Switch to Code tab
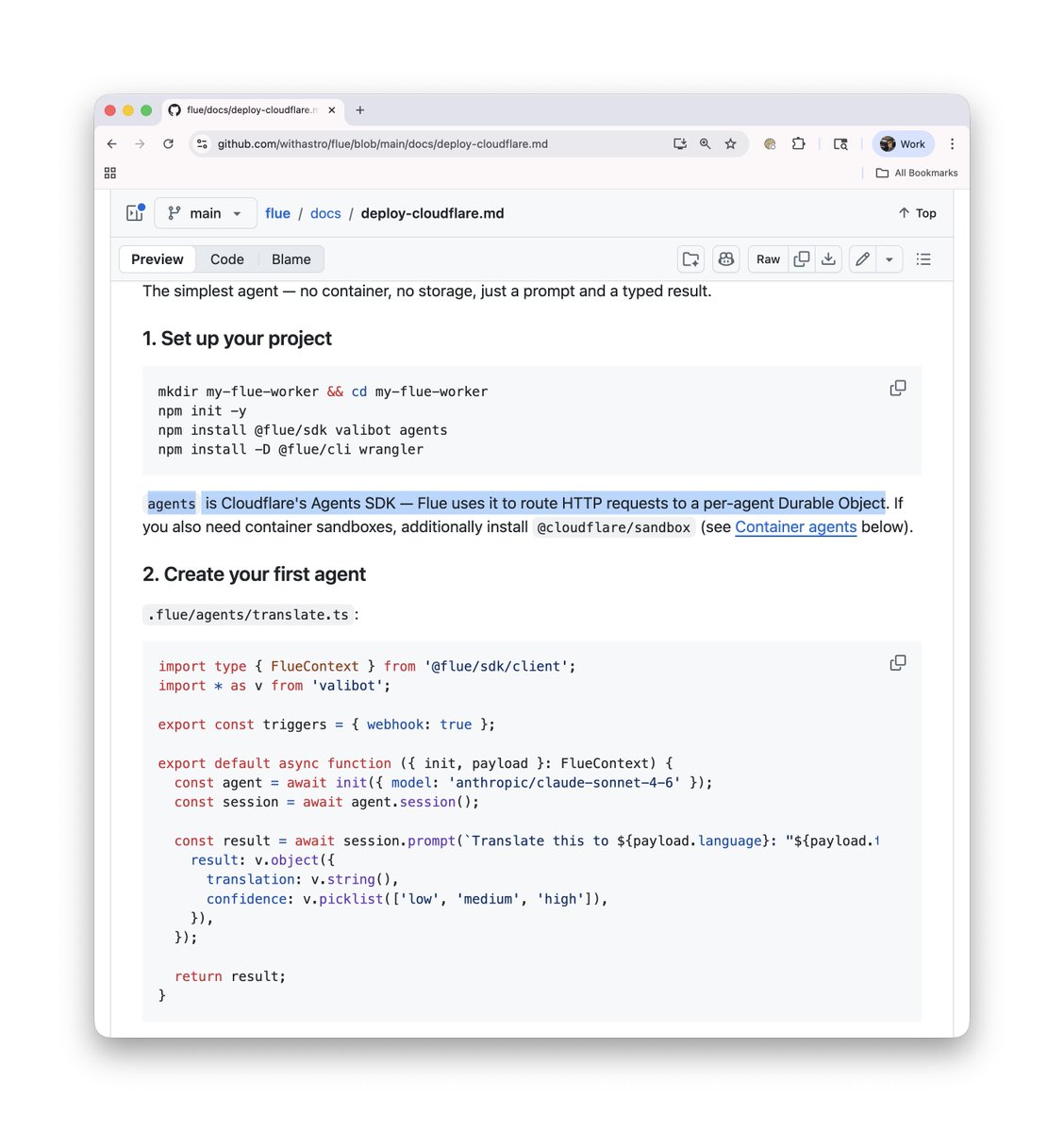This screenshot has height=1132, width=1064. coord(227,259)
